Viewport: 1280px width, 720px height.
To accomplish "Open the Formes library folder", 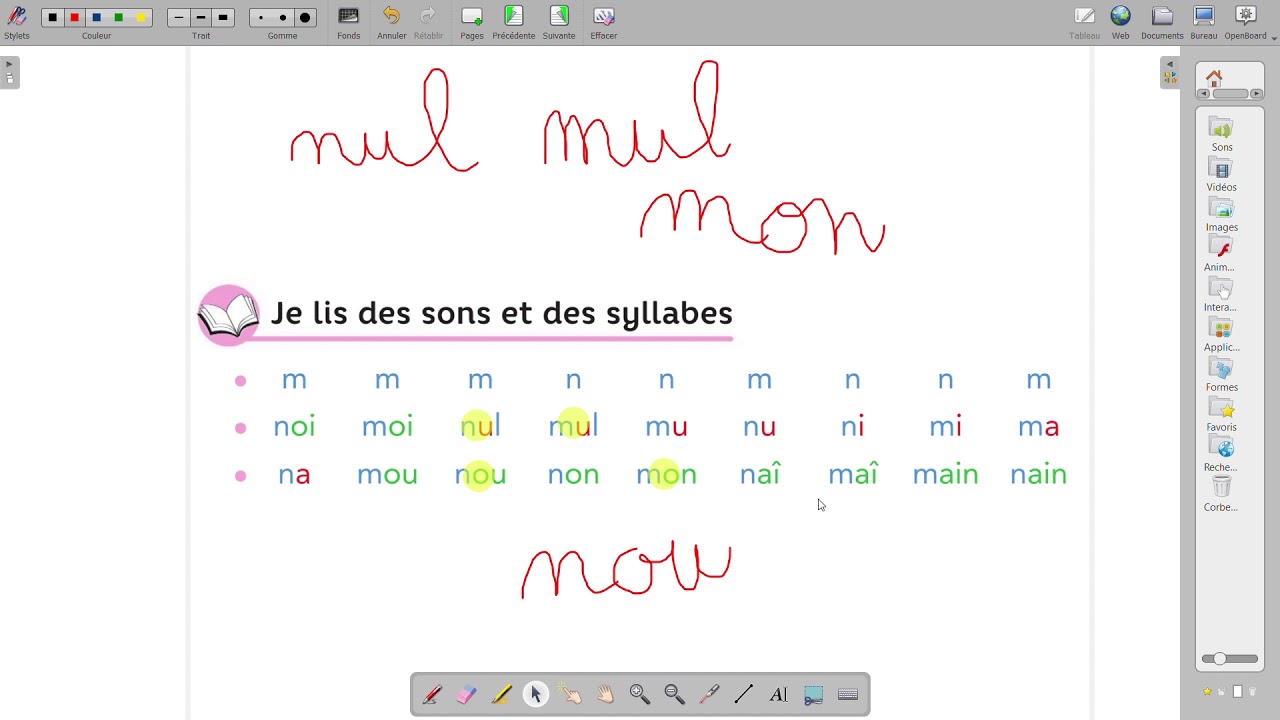I will point(1221,375).
